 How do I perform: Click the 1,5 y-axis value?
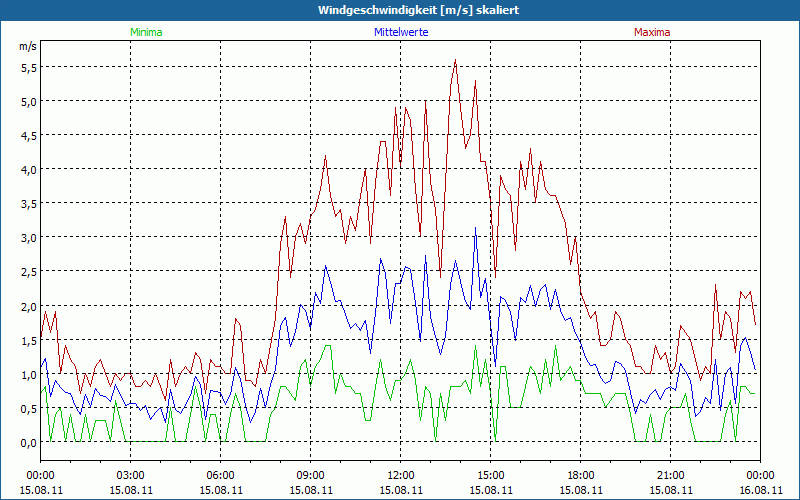coord(29,341)
